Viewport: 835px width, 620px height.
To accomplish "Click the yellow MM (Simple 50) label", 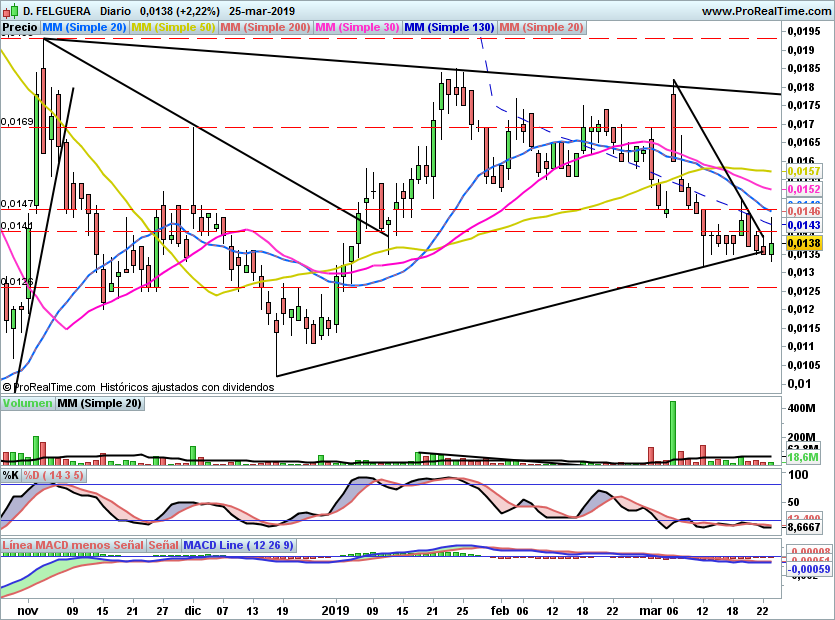I will (x=173, y=27).
